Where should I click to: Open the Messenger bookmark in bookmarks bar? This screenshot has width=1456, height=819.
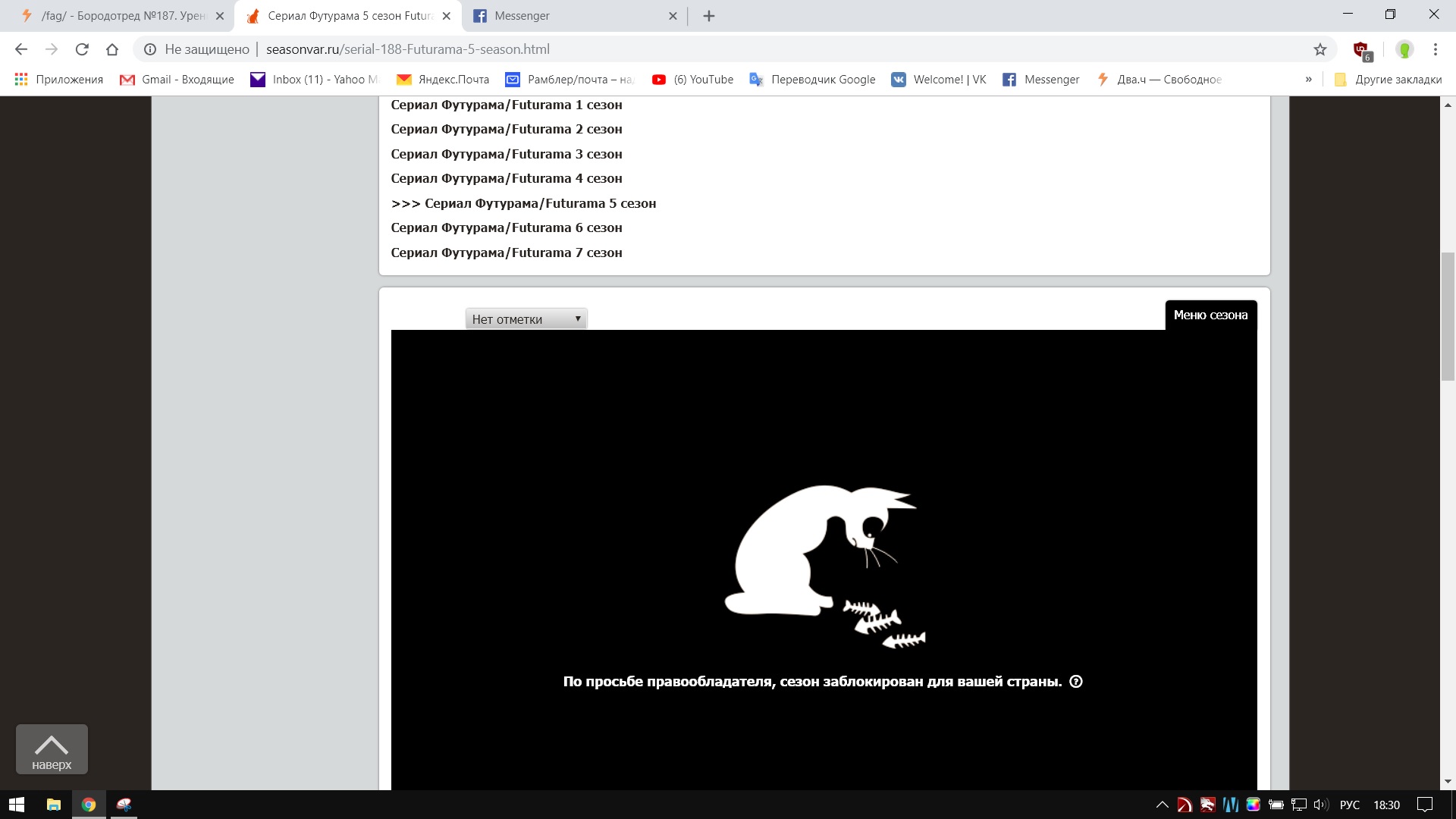[x=1041, y=80]
